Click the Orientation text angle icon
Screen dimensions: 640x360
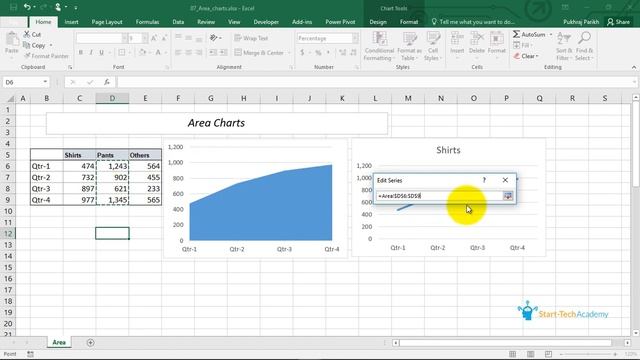[x=213, y=38]
